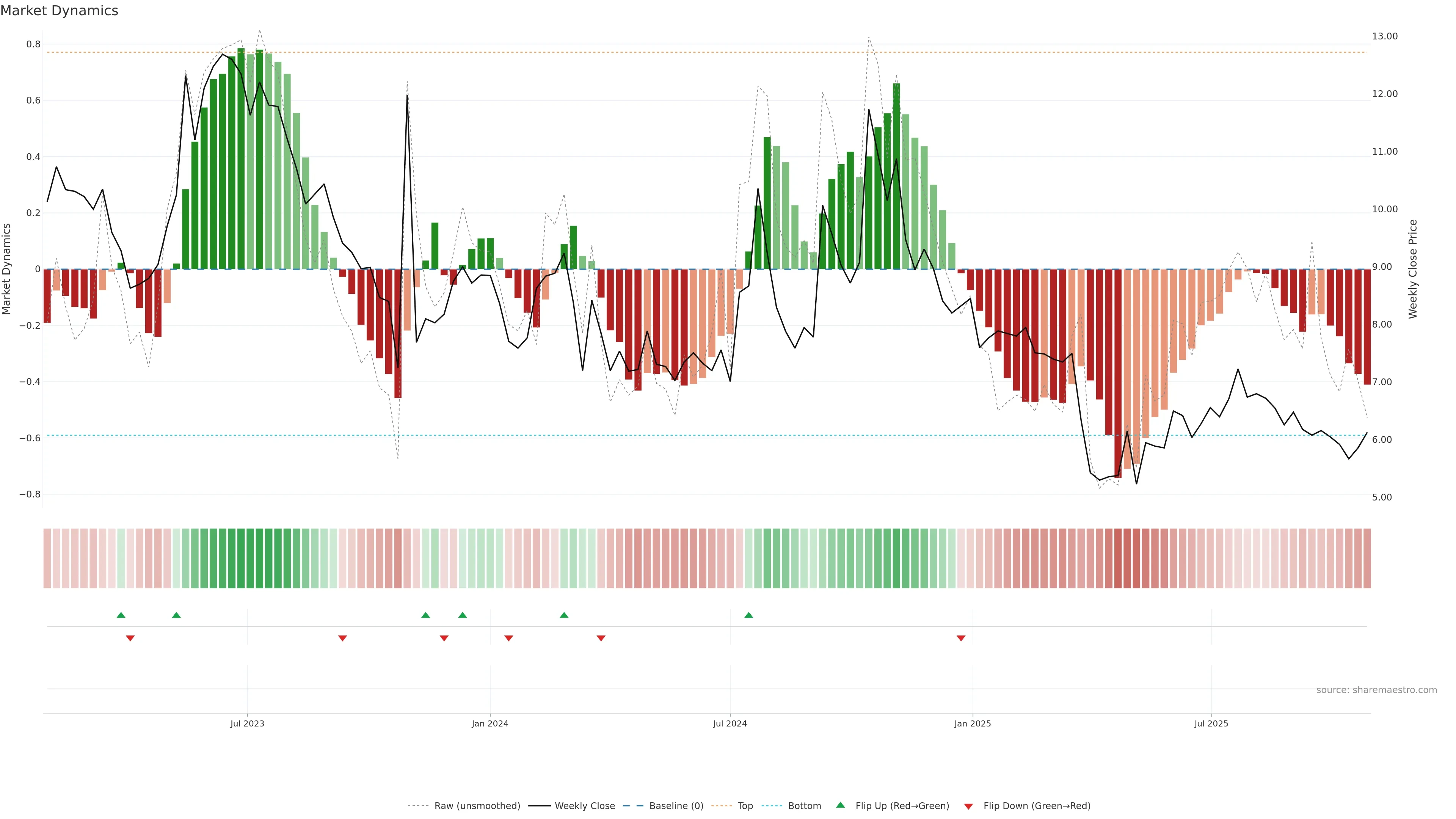Click the green flip-up triangle just after Jul 2024

(x=748, y=615)
